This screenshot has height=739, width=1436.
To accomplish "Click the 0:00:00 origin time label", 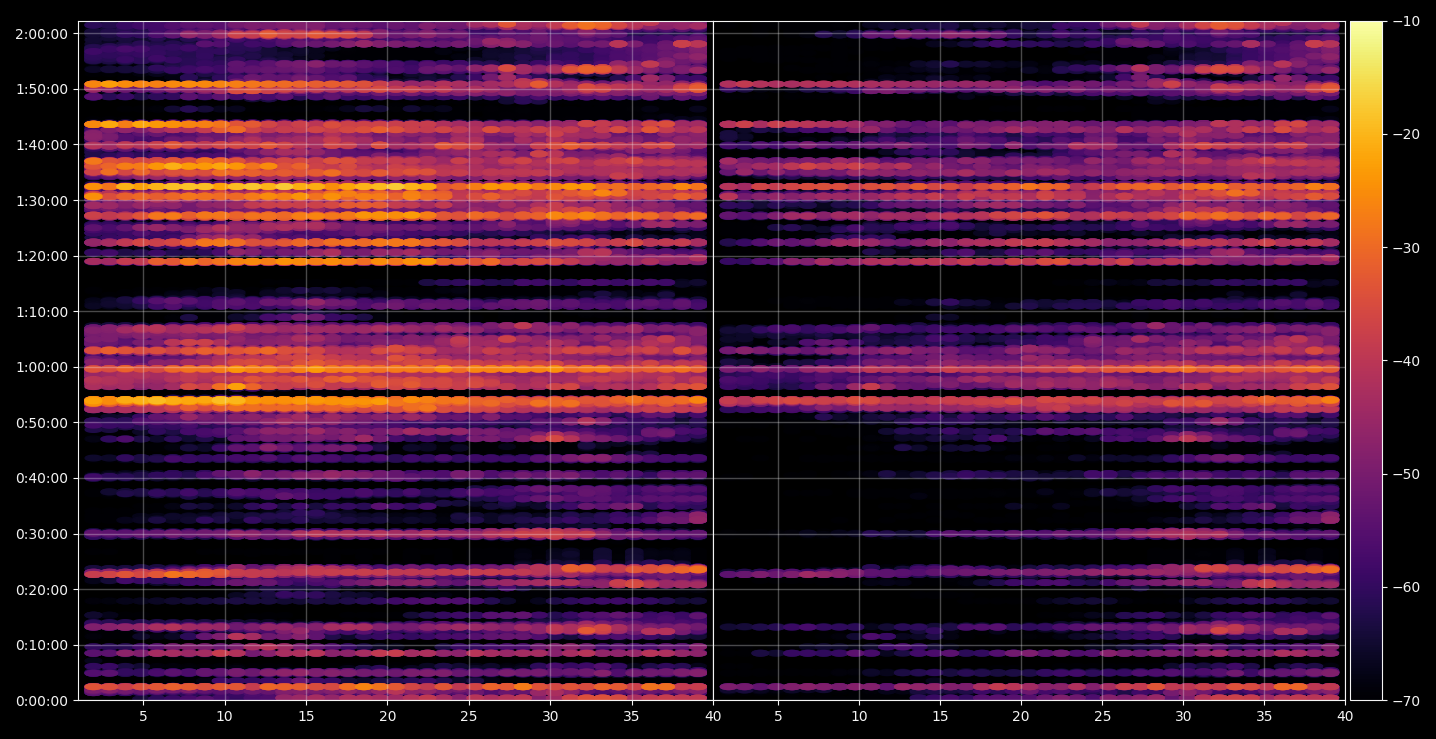I will pos(42,700).
